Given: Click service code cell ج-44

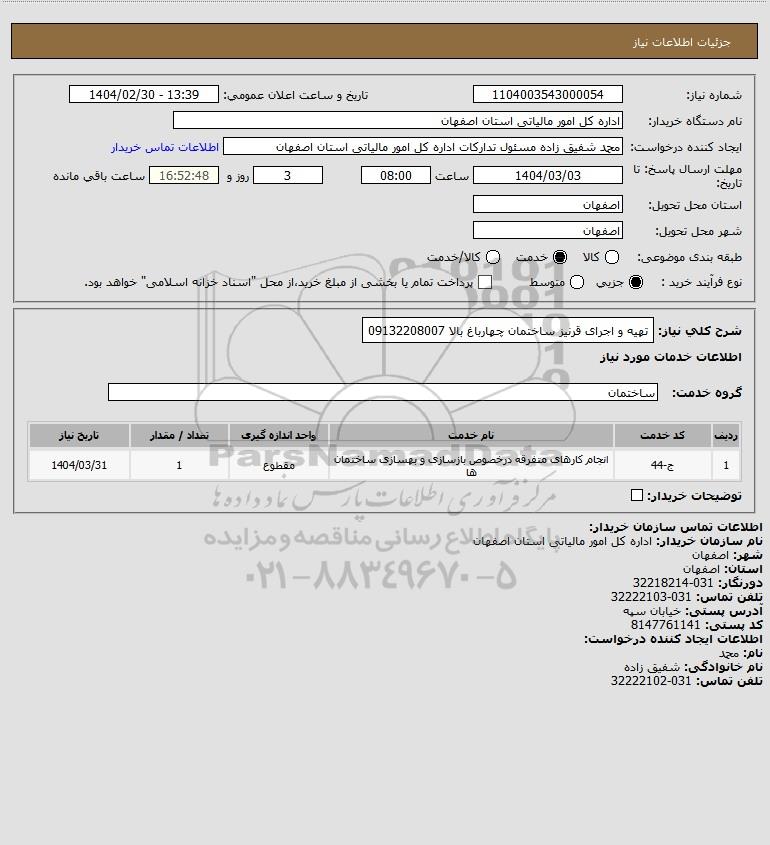Looking at the screenshot, I should coord(662,465).
